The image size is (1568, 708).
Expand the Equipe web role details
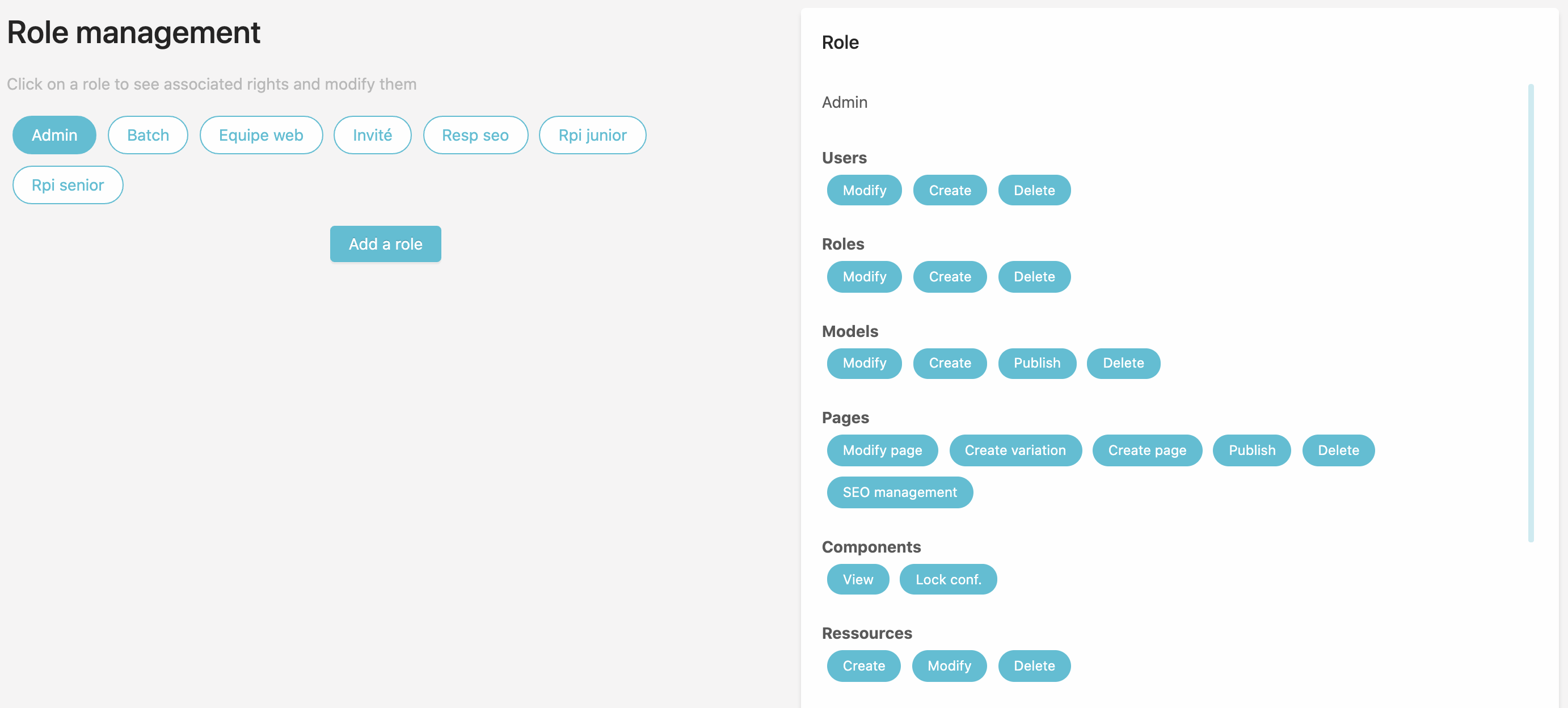pos(261,134)
